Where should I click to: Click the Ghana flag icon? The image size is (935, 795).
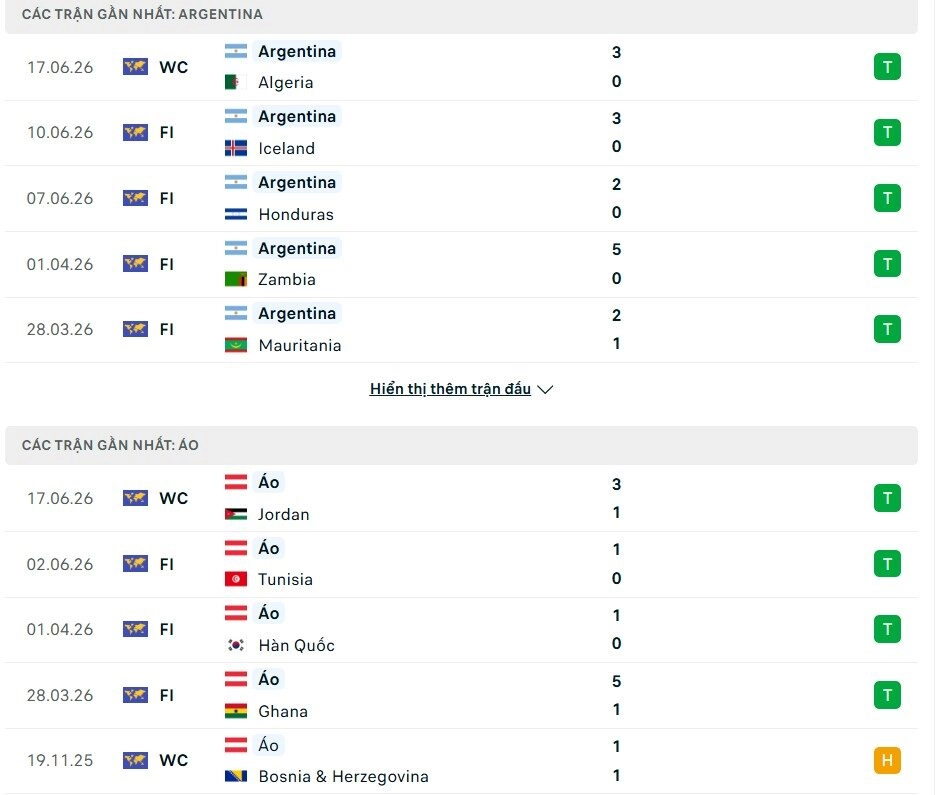(236, 711)
